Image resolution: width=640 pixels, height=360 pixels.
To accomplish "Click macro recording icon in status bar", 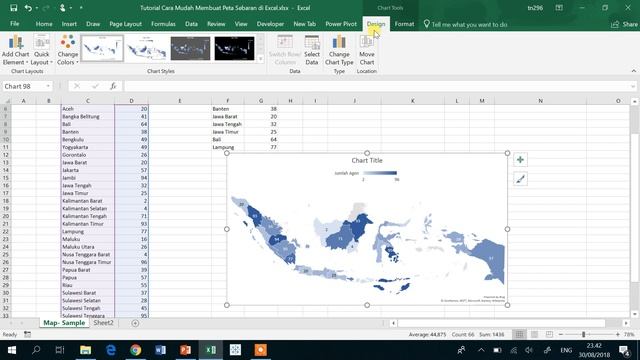I will click(x=27, y=334).
